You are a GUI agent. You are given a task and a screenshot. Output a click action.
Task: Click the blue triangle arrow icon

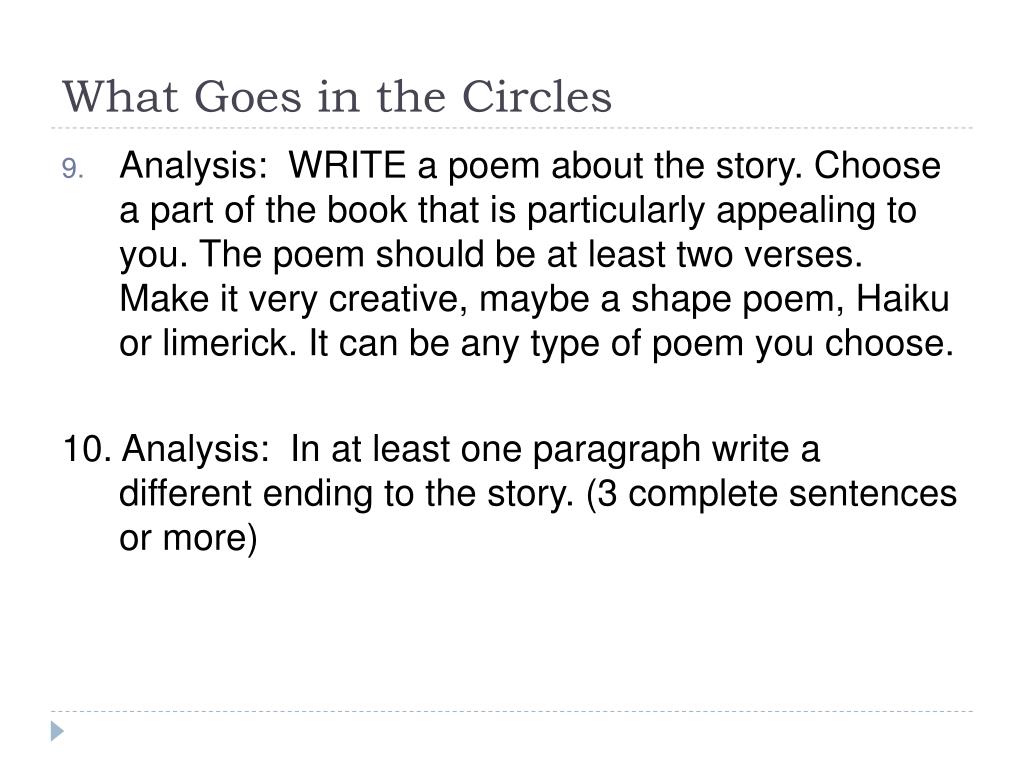57,731
